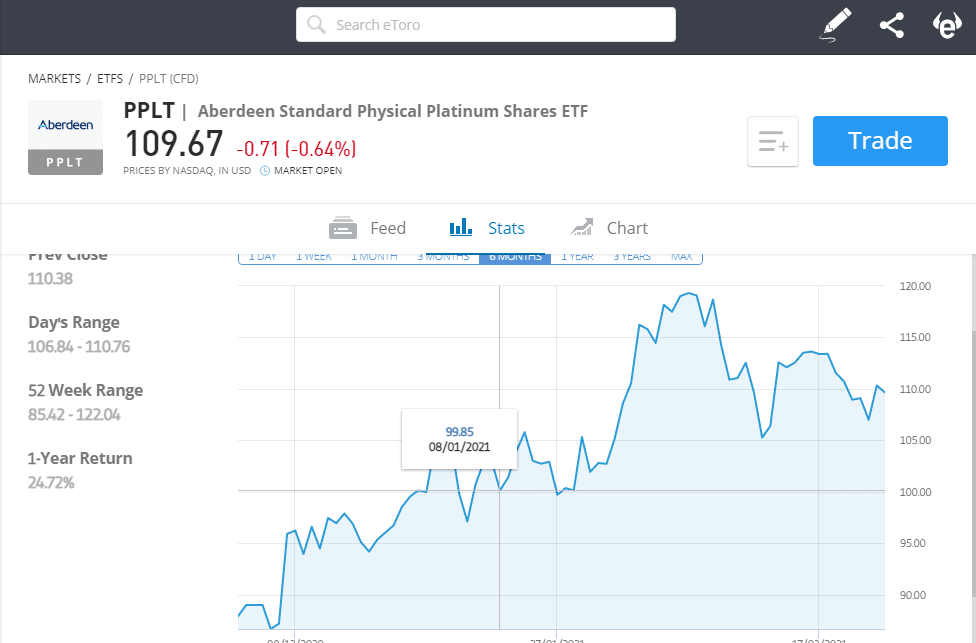
Task: Click the share icon in header
Action: pyautogui.click(x=891, y=26)
